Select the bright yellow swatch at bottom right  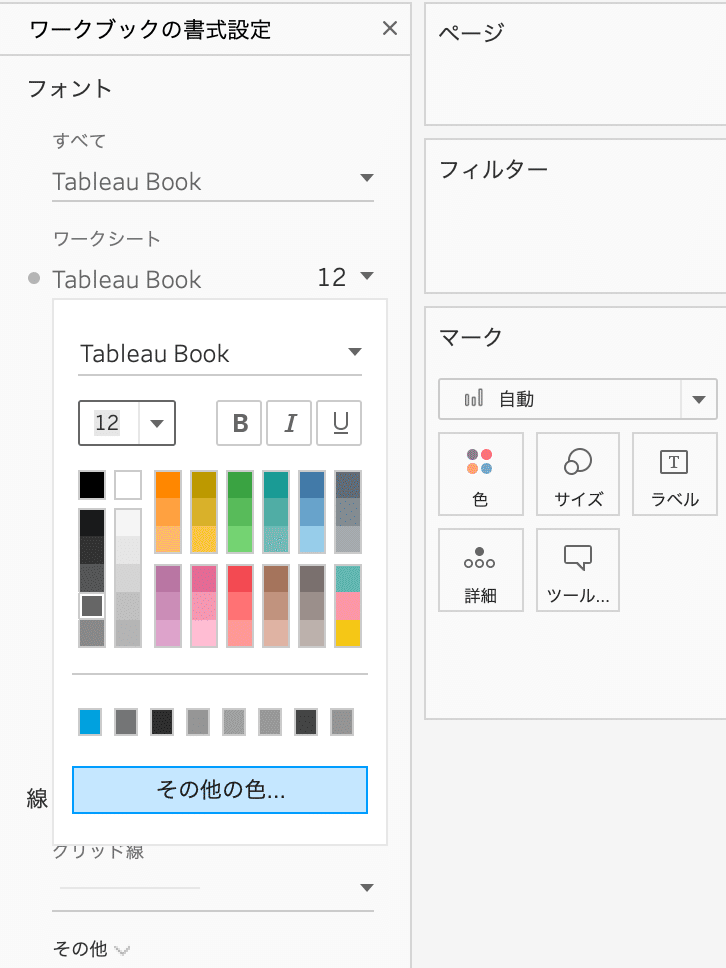click(x=348, y=633)
